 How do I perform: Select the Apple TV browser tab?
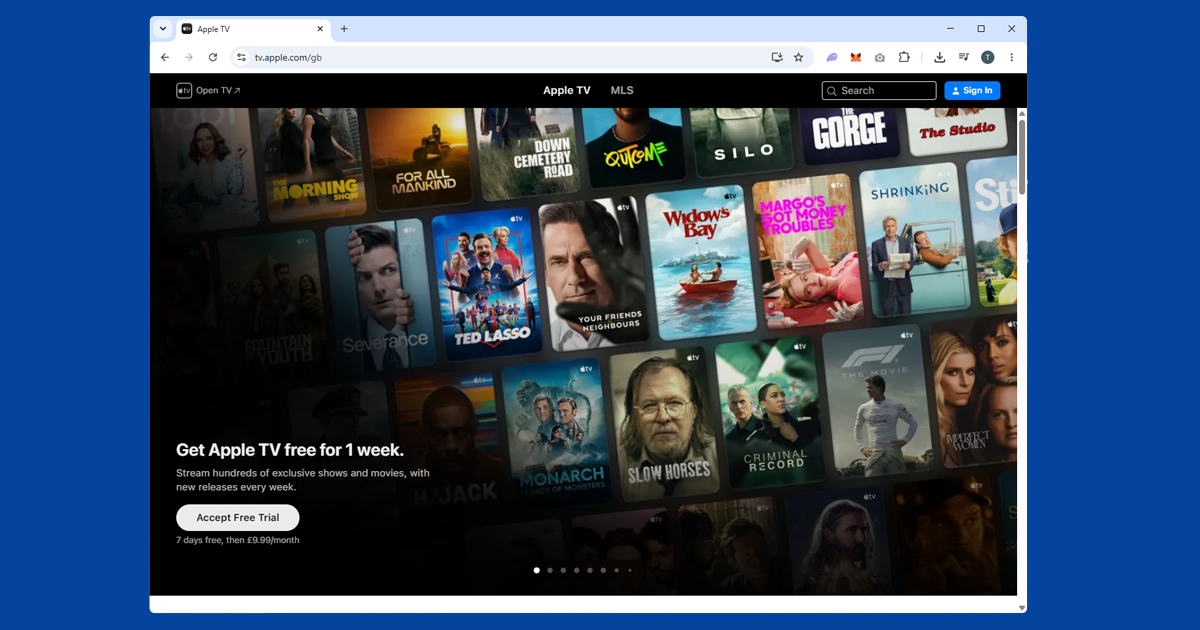(x=253, y=29)
